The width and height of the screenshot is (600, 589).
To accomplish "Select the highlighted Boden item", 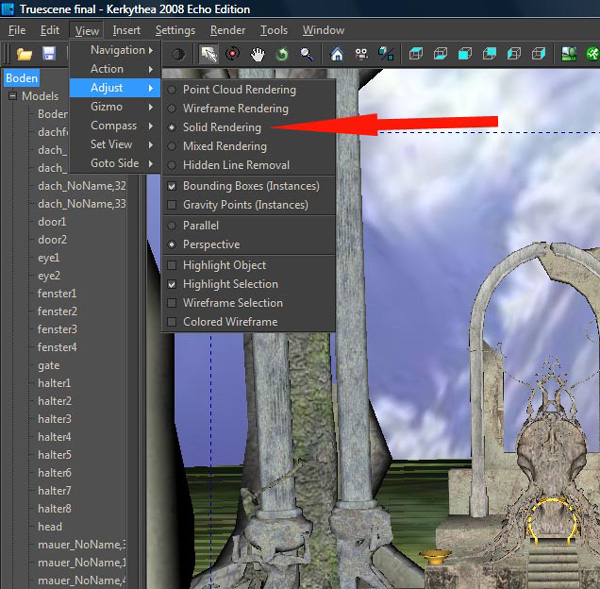I will click(22, 78).
